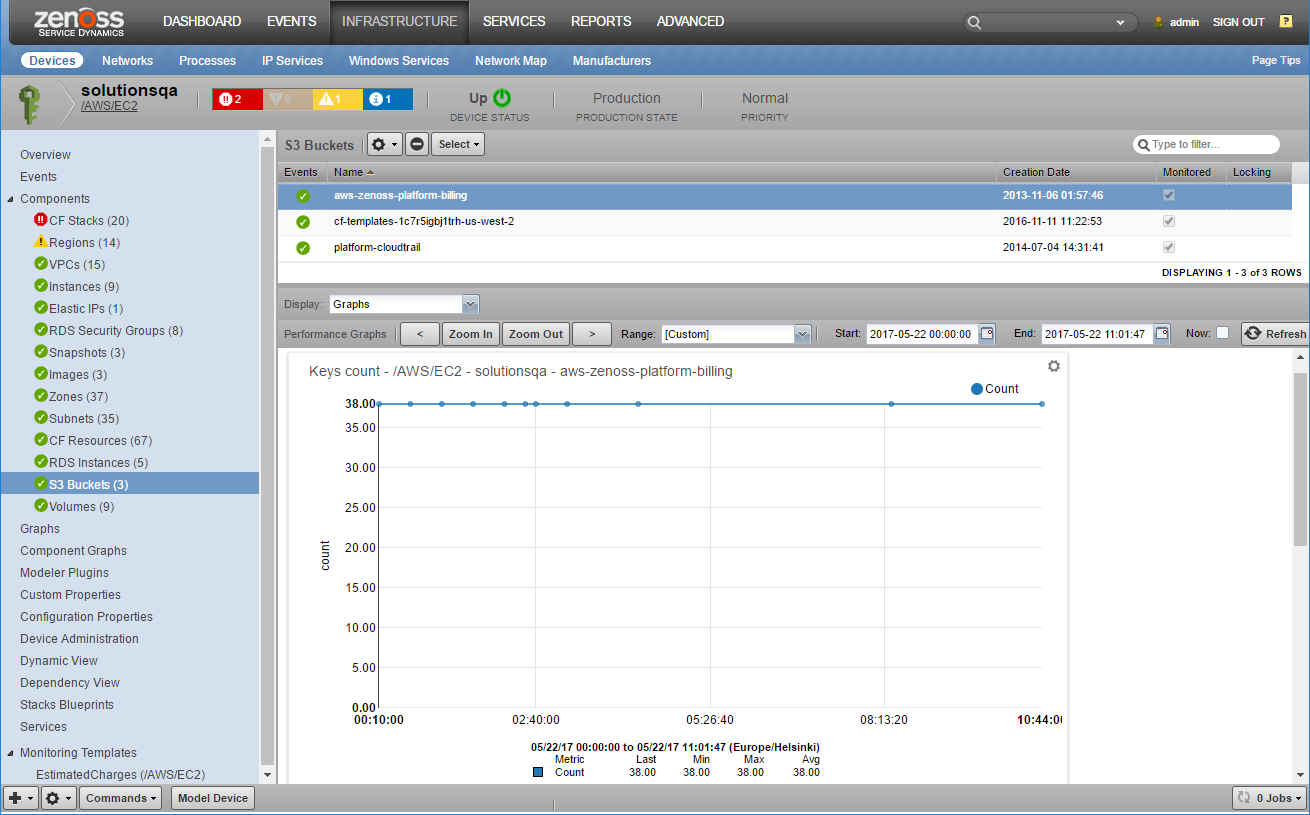Click the Count legend blue dot
The width and height of the screenshot is (1310, 815).
pos(977,389)
